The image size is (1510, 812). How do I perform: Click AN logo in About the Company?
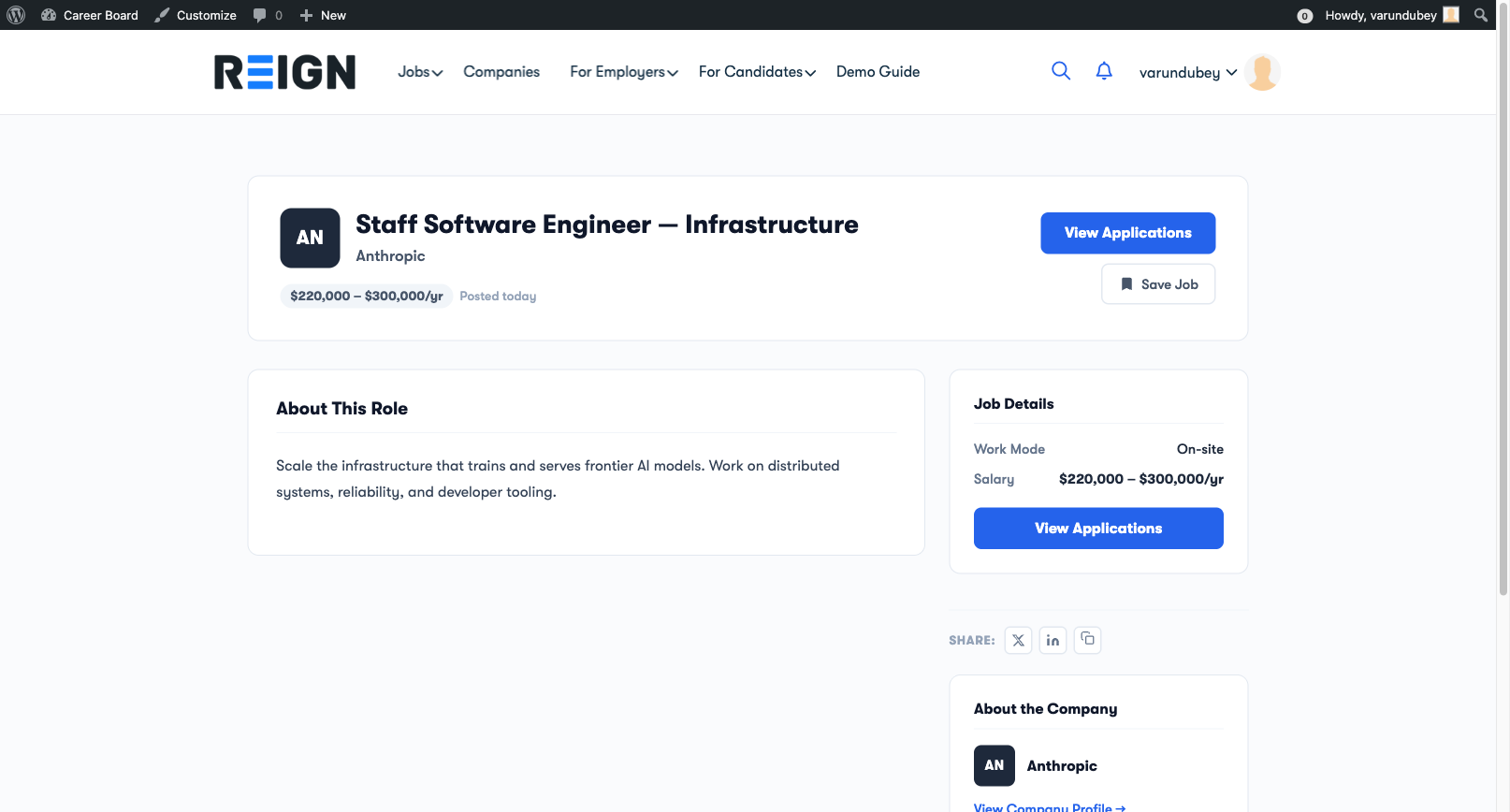click(x=995, y=765)
